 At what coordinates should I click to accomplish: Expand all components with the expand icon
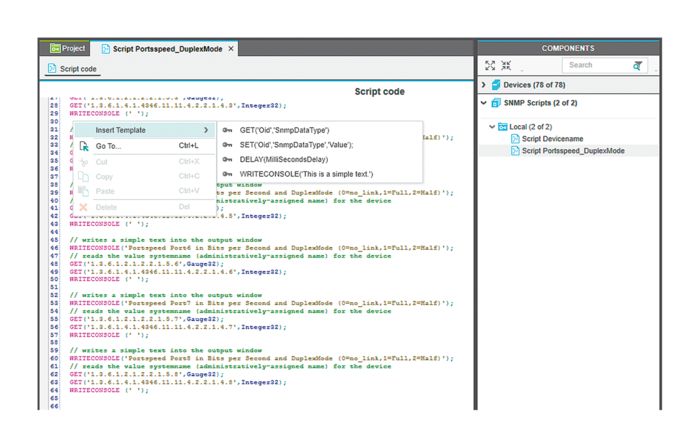(490, 66)
